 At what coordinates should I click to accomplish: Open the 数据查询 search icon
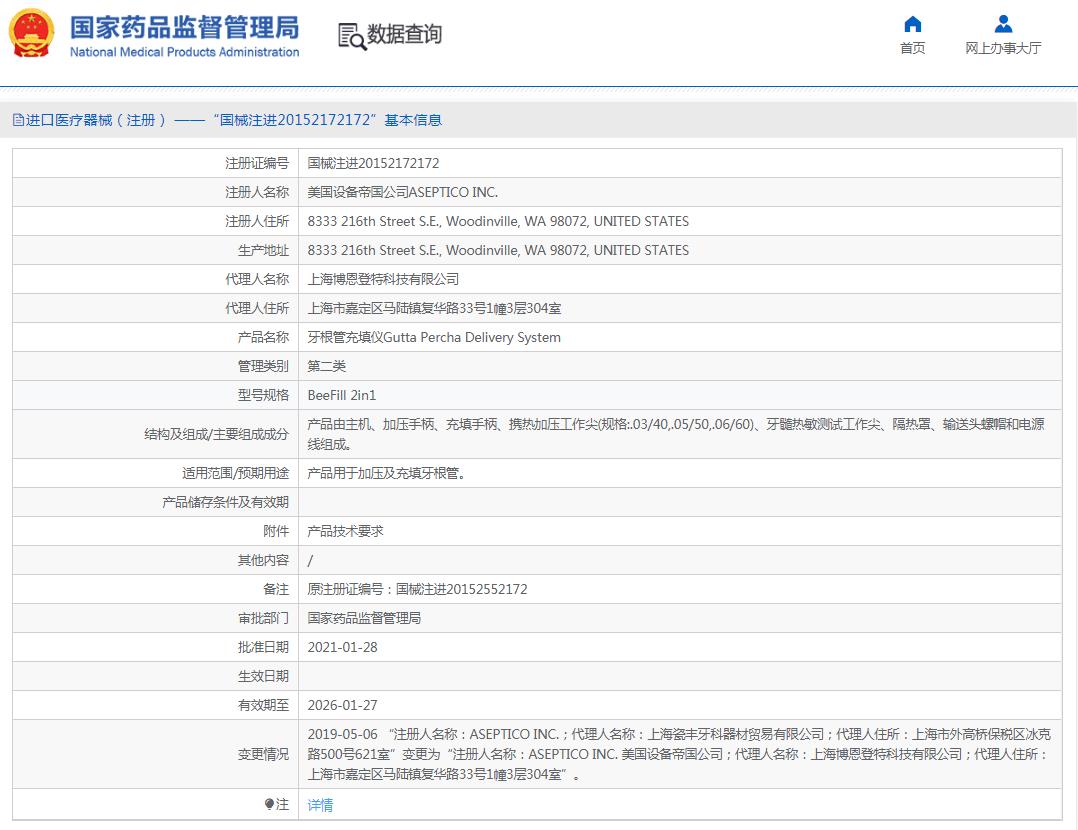point(352,36)
